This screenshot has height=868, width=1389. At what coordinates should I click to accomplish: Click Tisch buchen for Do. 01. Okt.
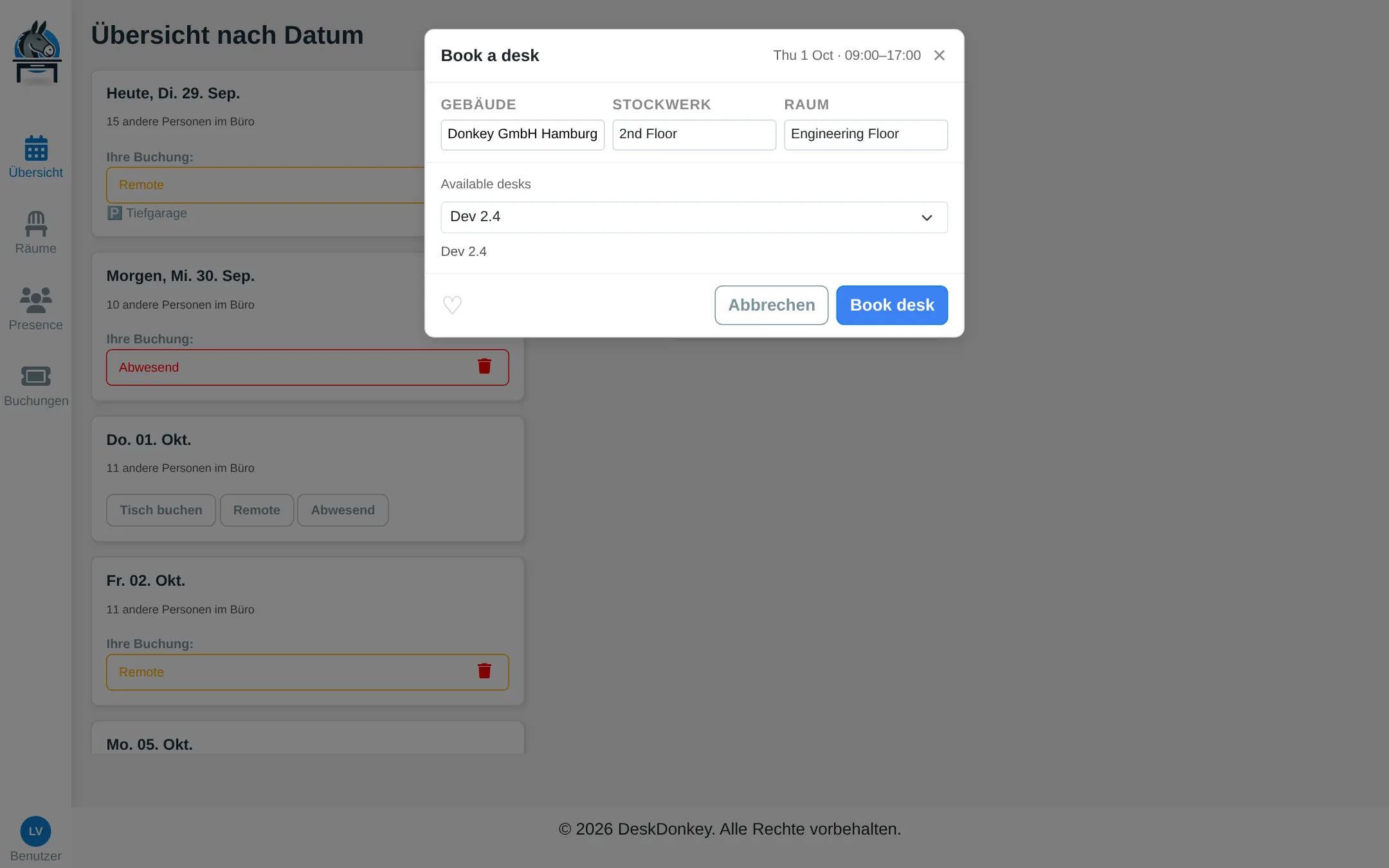161,510
